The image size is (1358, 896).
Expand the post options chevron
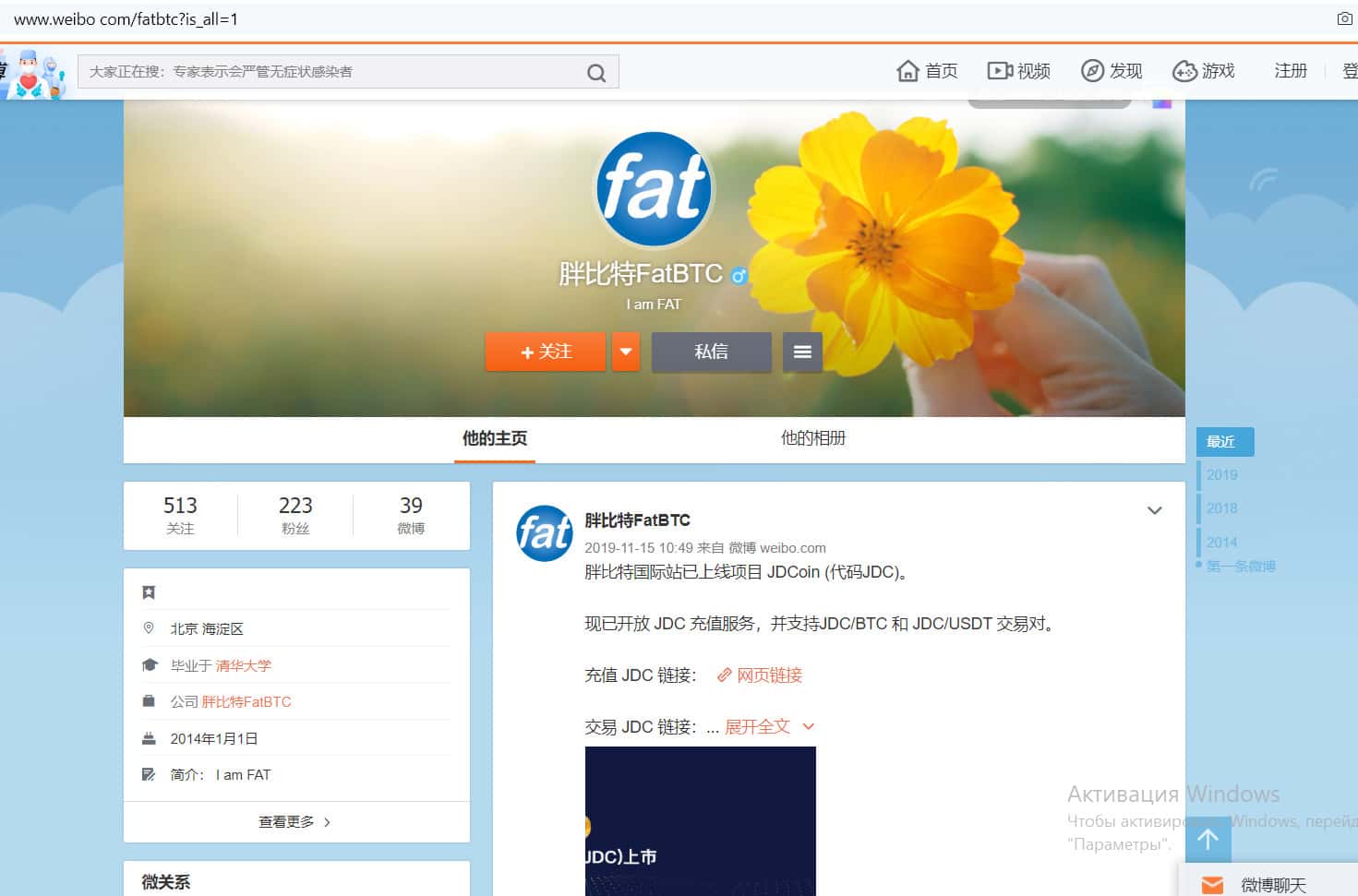[1154, 510]
